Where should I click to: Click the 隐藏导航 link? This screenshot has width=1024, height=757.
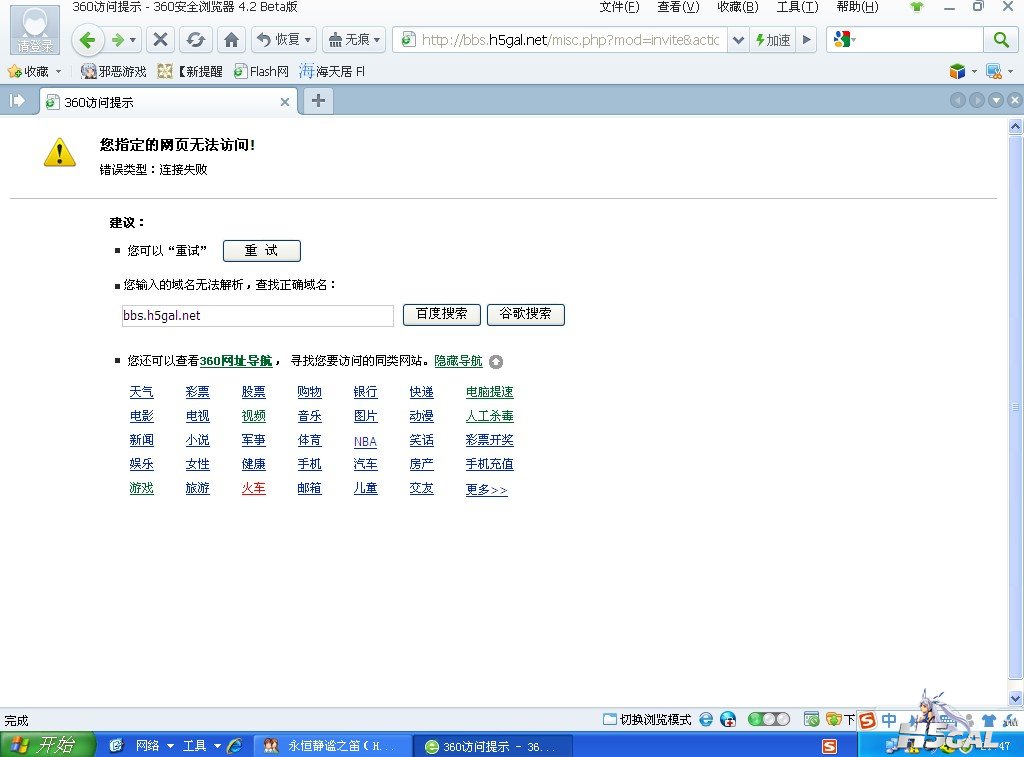[458, 361]
